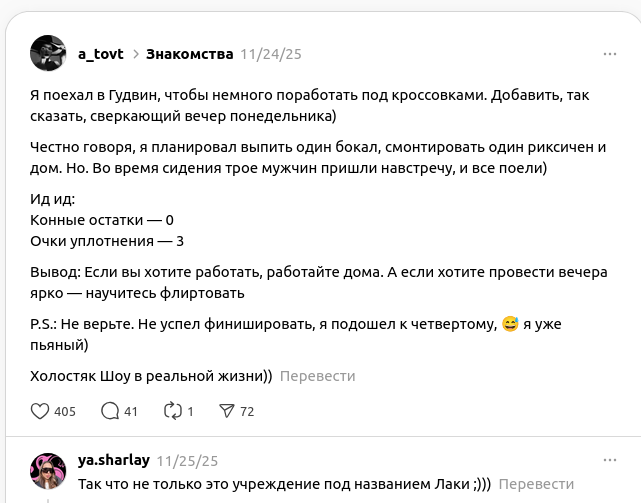
Task: Open replies via the comment bubble icon
Action: click(110, 411)
